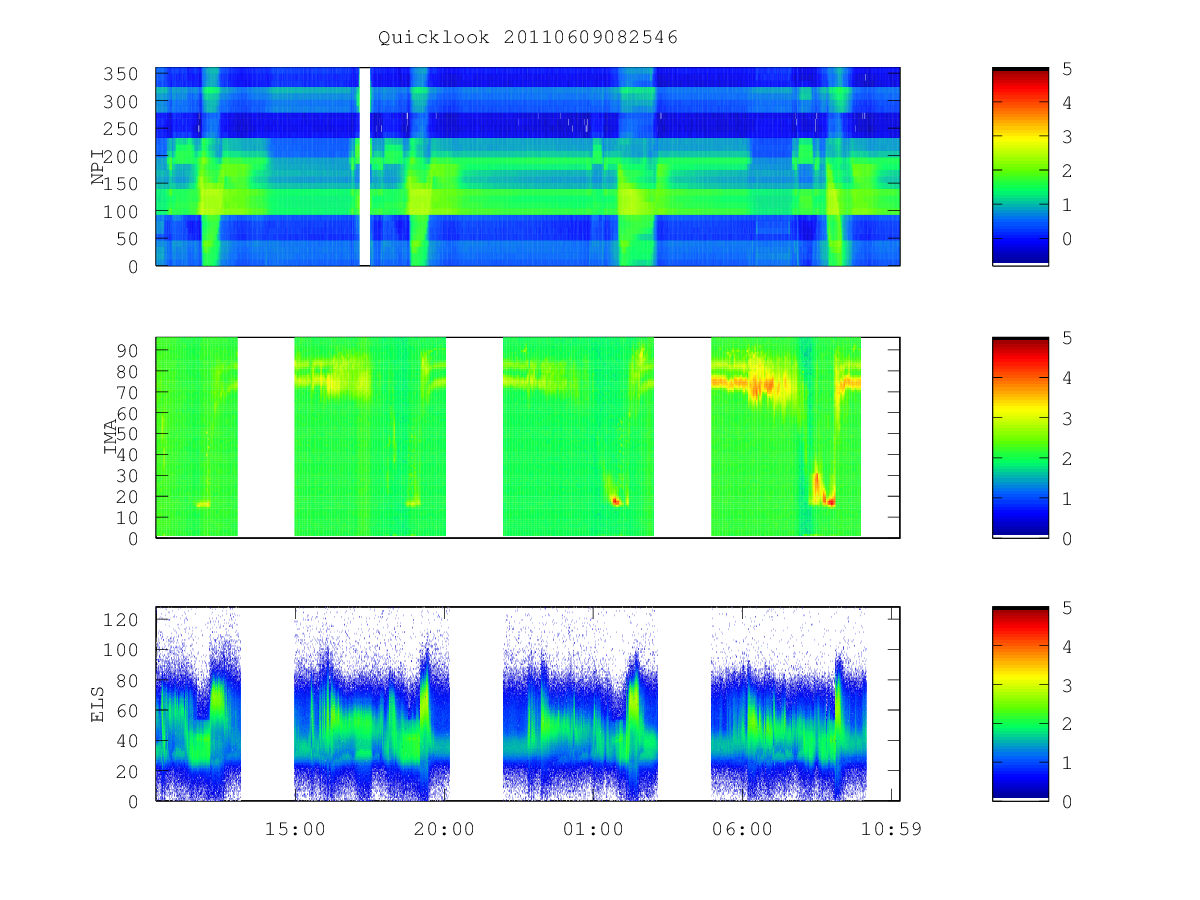Click the ELS panel color scale bar
The height and width of the screenshot is (900, 1200).
pyautogui.click(x=1020, y=704)
